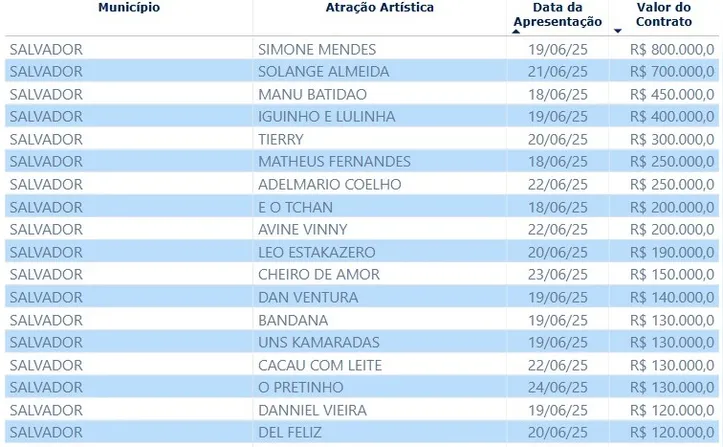This screenshot has width=723, height=447.
Task: Click the IGUINHO E LULINHA entry
Action: click(x=326, y=116)
